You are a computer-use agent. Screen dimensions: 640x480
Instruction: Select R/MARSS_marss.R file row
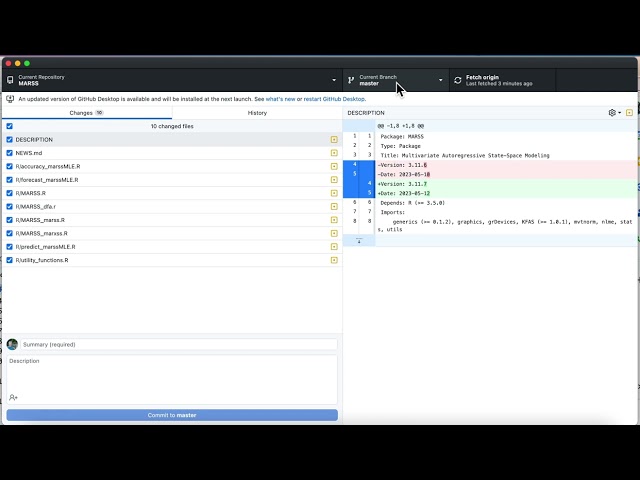coord(172,220)
